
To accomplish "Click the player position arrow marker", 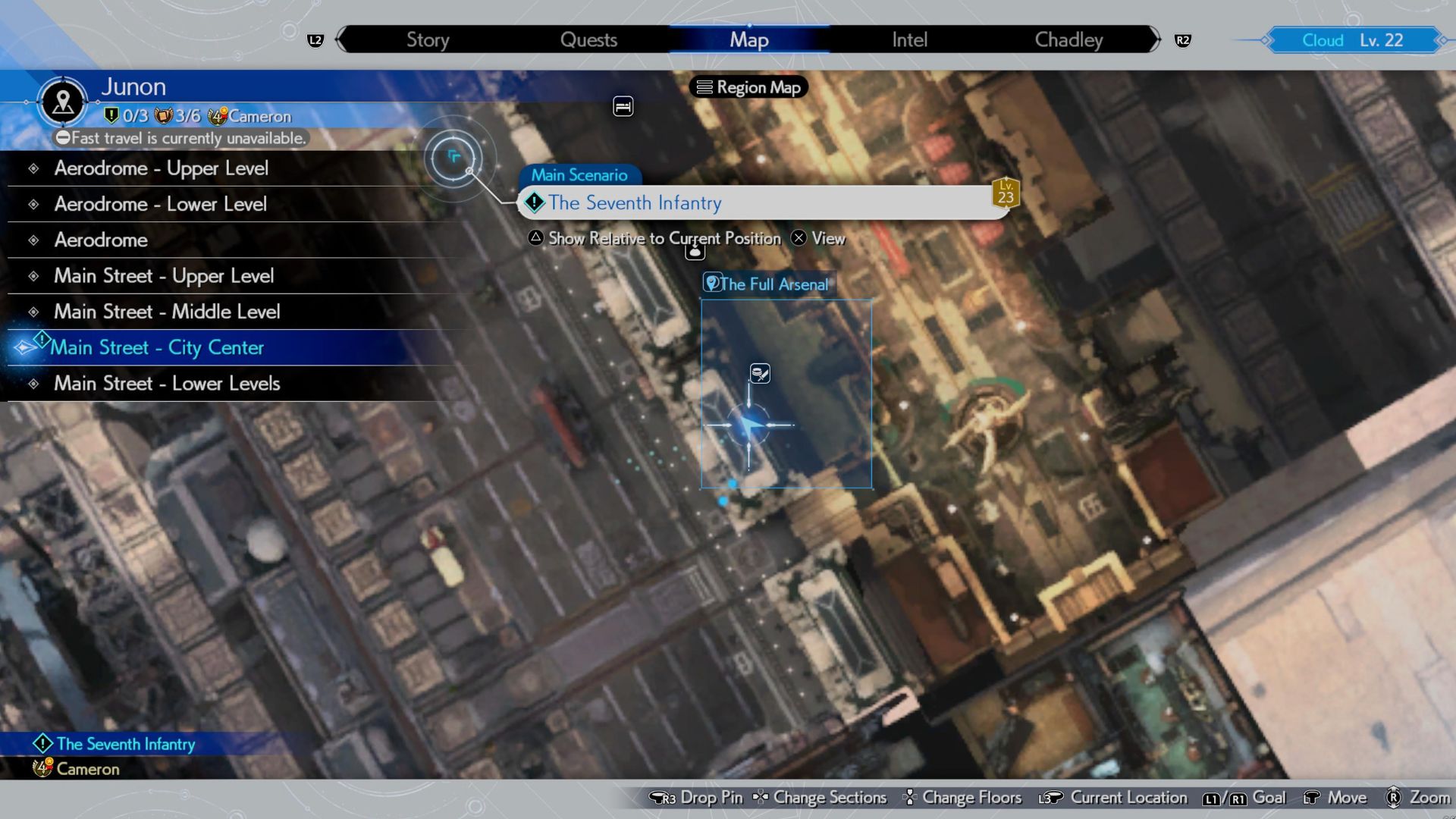I will 749,425.
